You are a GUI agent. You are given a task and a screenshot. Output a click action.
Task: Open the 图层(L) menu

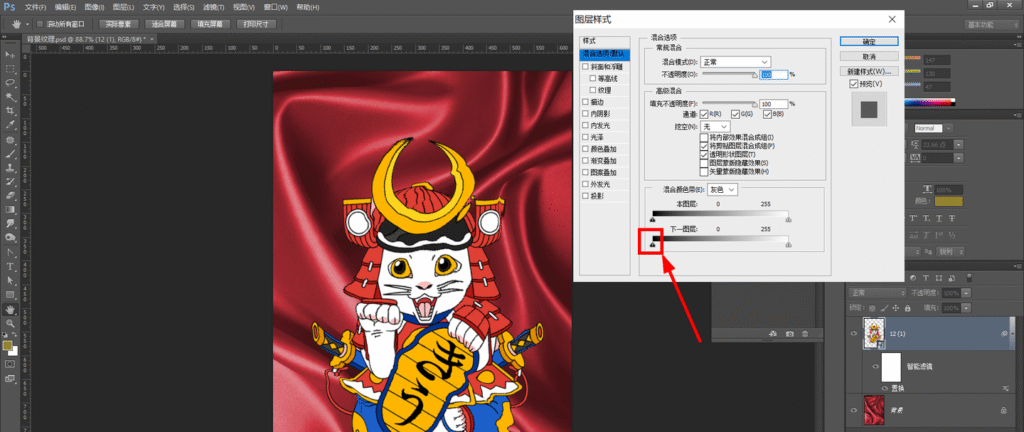click(x=123, y=7)
